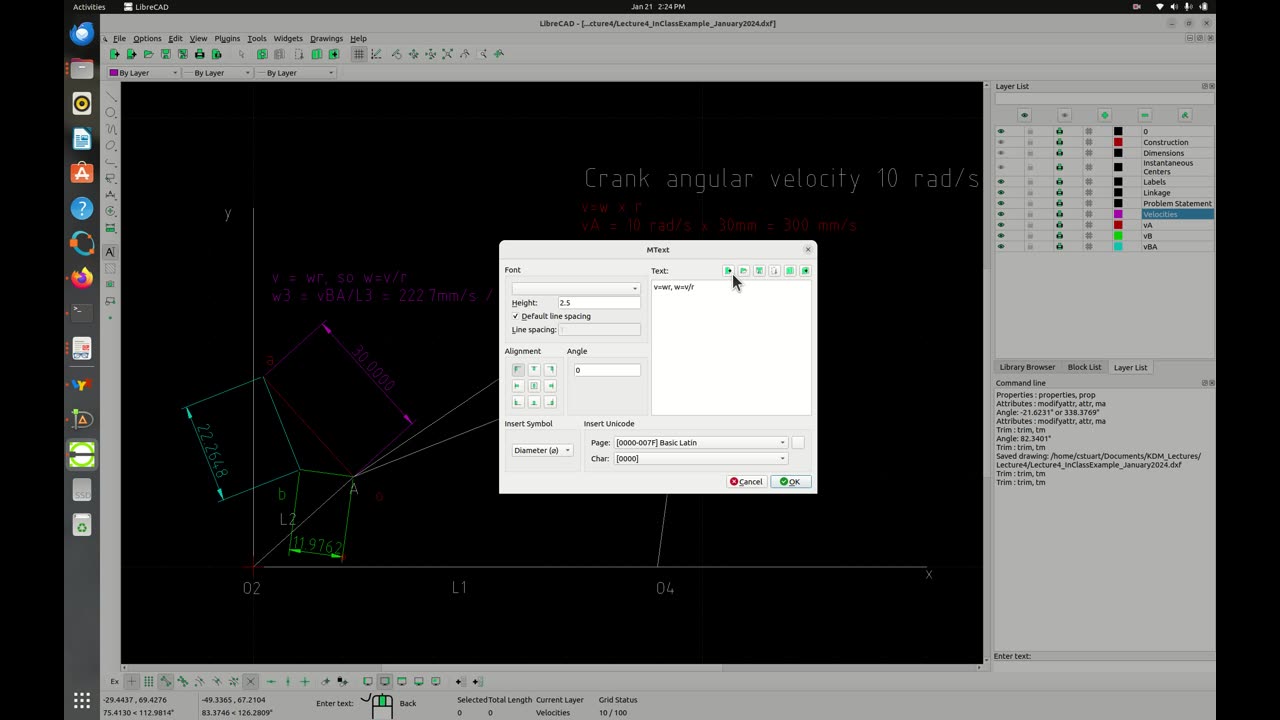Screen dimensions: 1280x720
Task: Click the copy text icon in MText toolbar
Action: tap(789, 271)
